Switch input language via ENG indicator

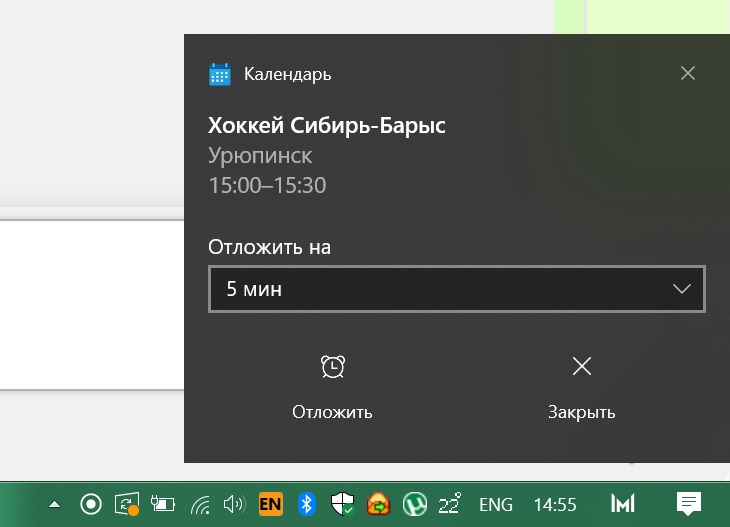point(496,505)
